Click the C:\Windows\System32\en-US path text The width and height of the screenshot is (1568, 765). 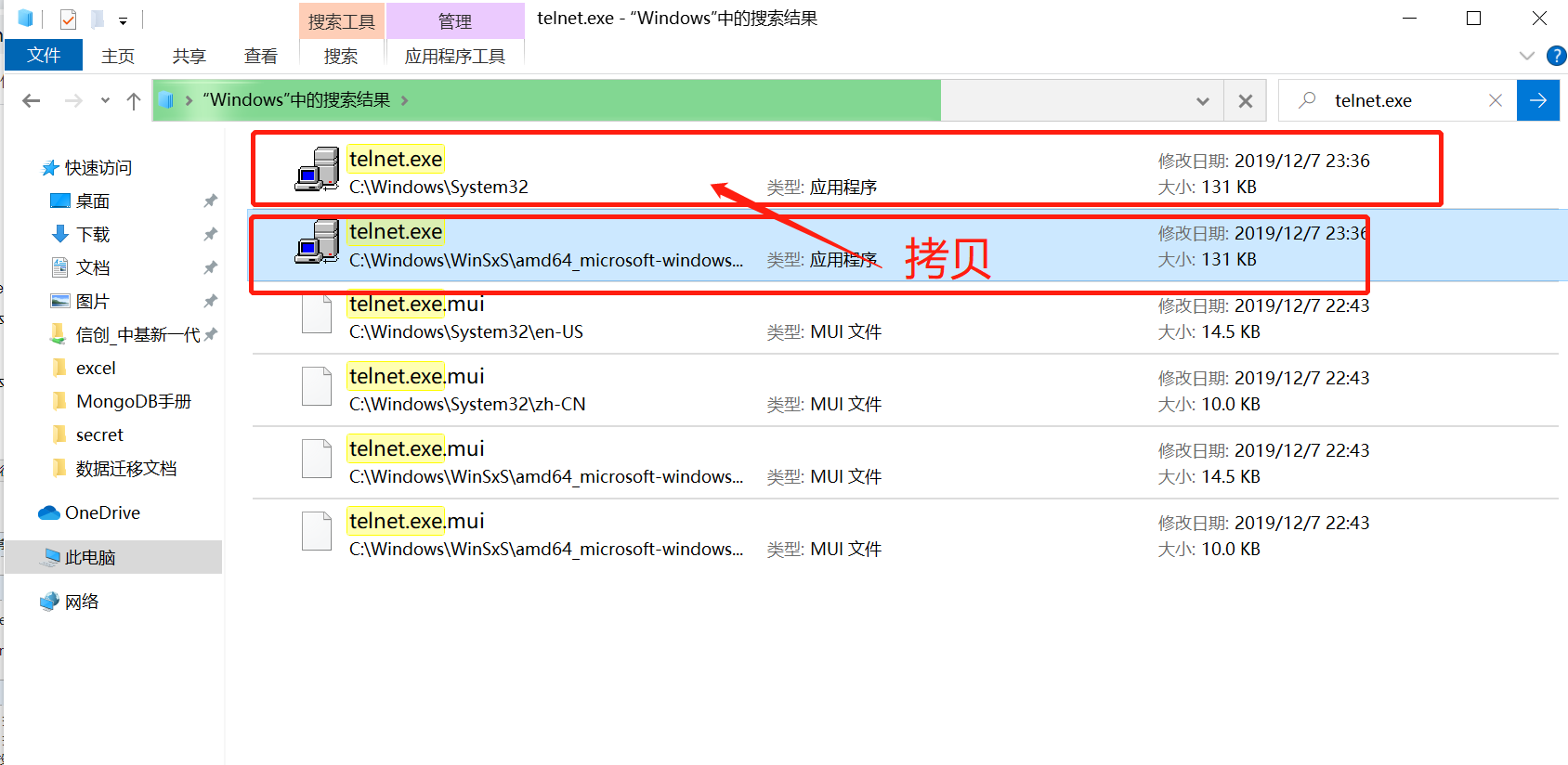pos(466,332)
